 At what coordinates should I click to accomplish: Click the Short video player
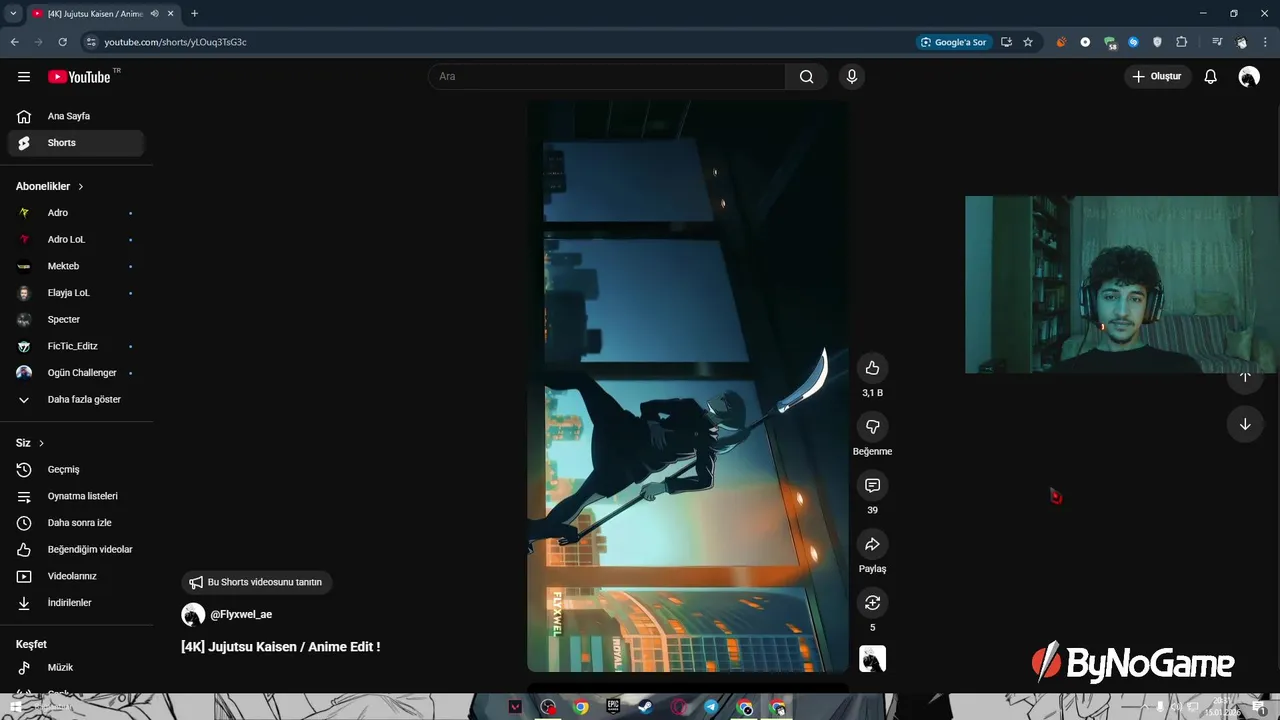[x=688, y=386]
